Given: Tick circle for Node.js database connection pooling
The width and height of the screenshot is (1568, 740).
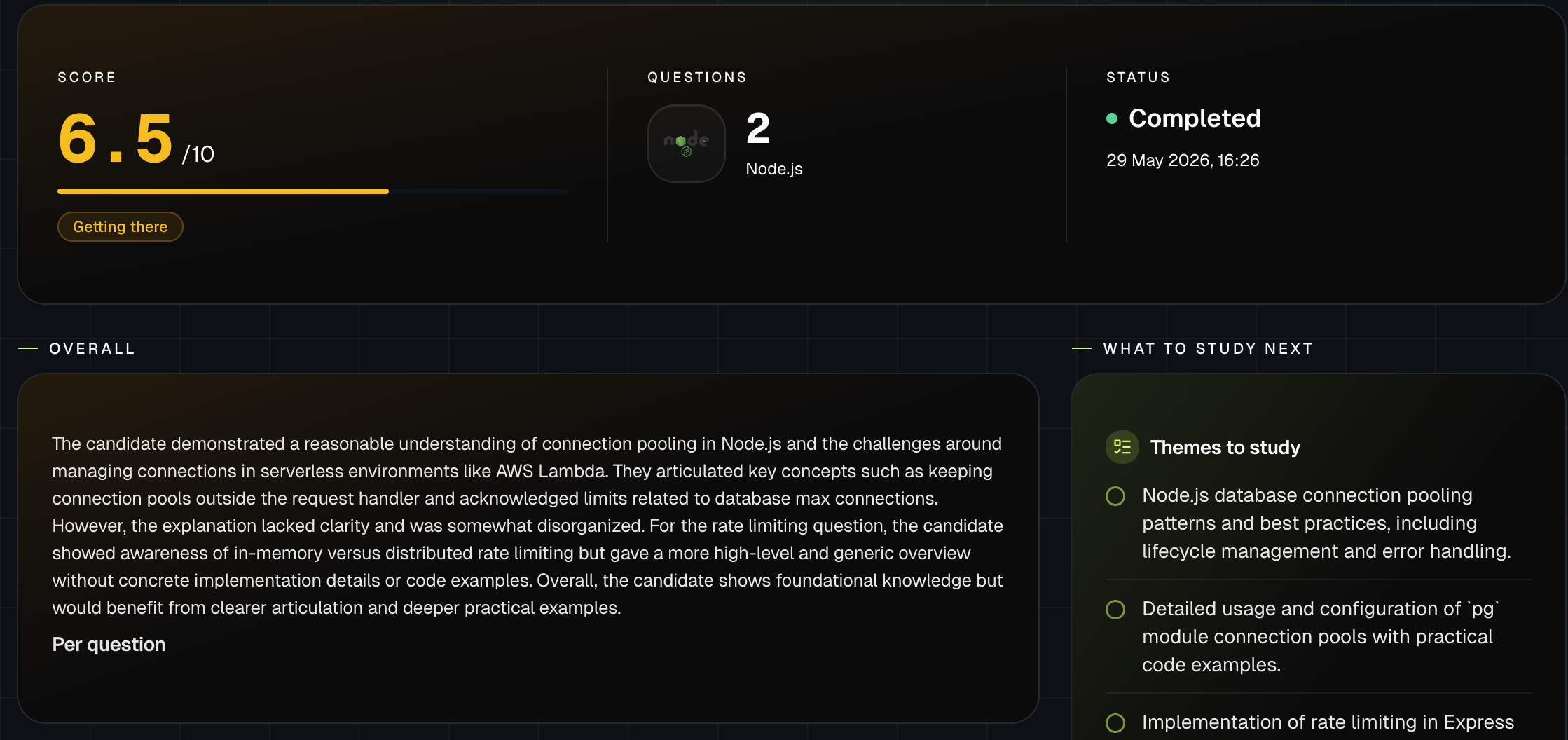Looking at the screenshot, I should [1115, 496].
